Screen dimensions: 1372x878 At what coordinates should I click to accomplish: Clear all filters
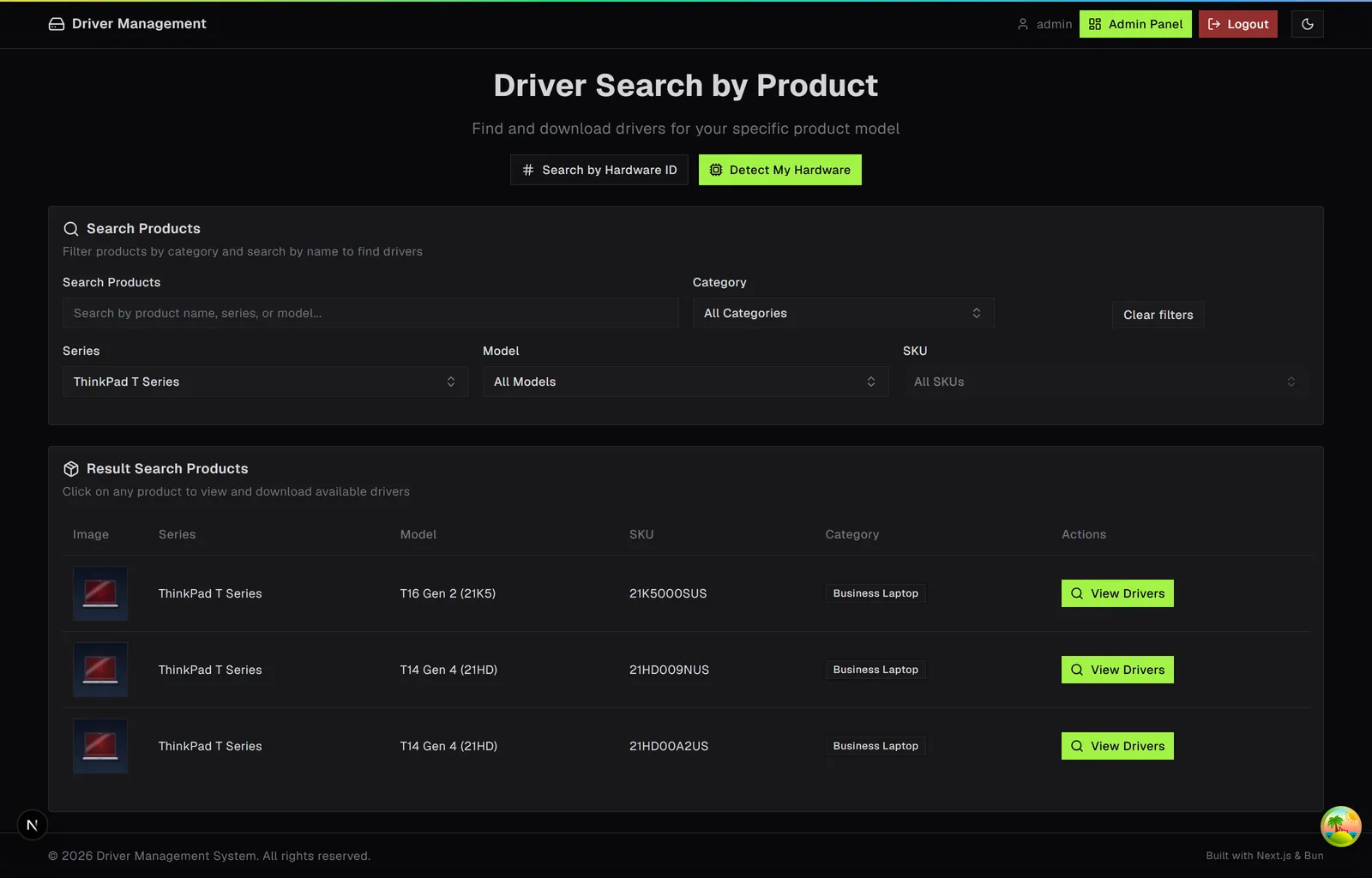(x=1158, y=315)
